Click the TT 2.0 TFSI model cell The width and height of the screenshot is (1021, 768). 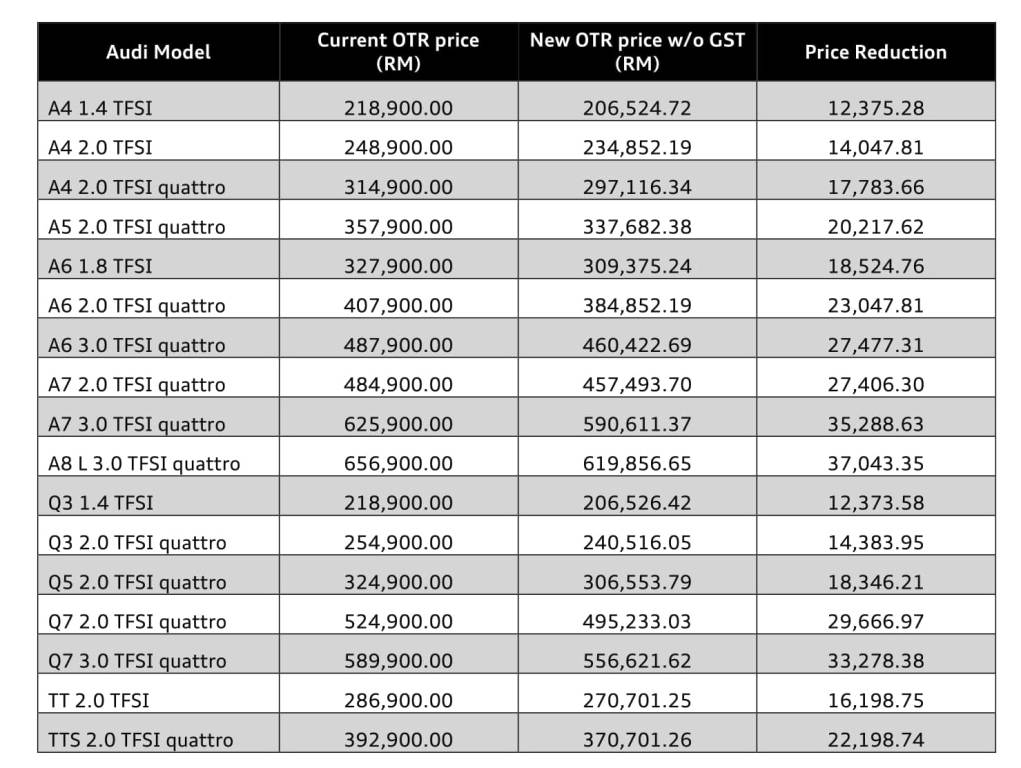pyautogui.click(x=98, y=701)
